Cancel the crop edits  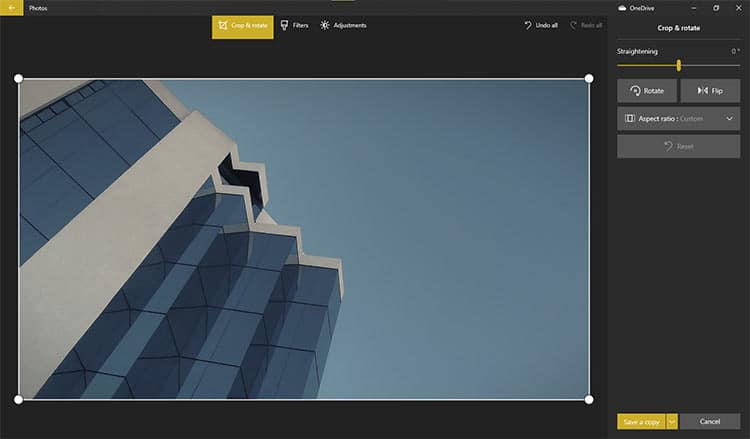[710, 421]
